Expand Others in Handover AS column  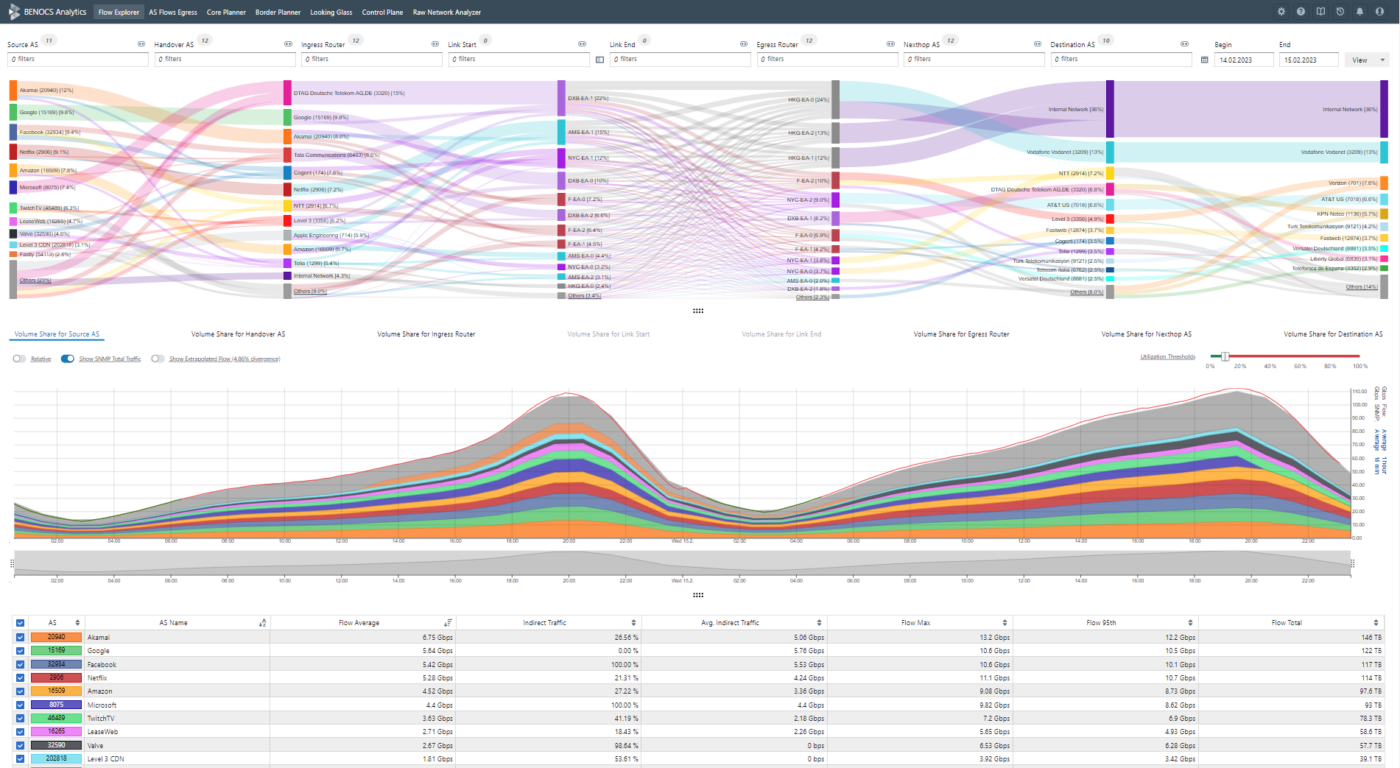point(310,291)
